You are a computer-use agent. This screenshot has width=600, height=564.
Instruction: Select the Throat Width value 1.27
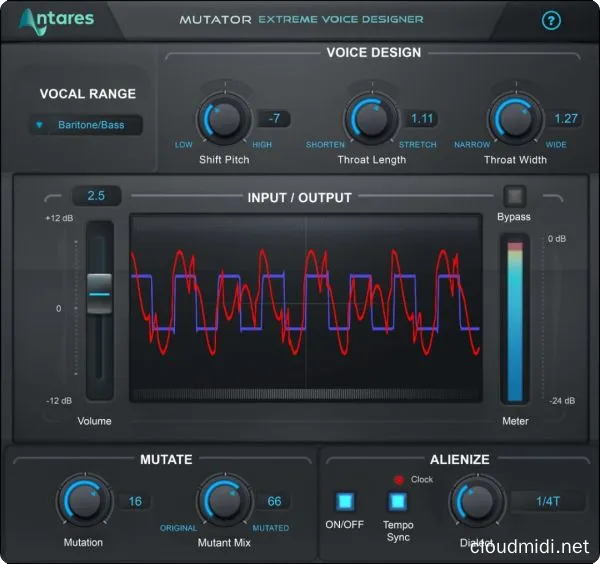pos(566,119)
